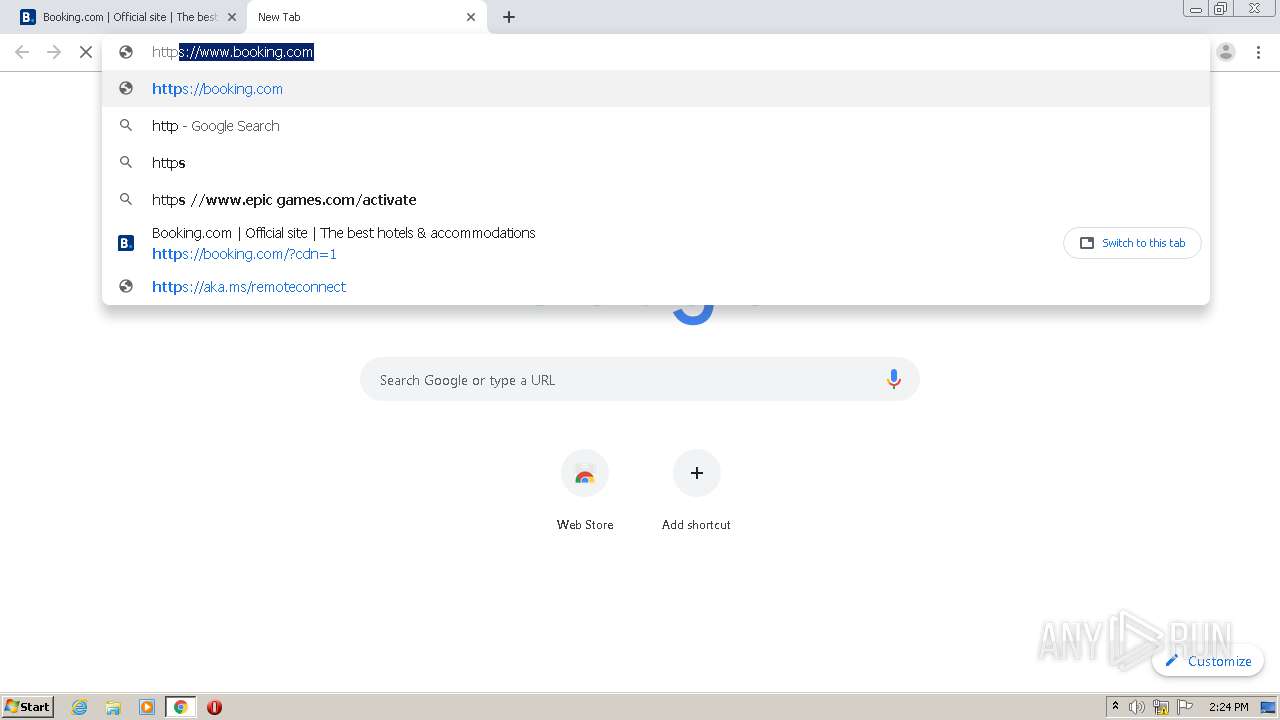This screenshot has height=720, width=1280.
Task: Open the Windows Start menu
Action: [x=28, y=706]
